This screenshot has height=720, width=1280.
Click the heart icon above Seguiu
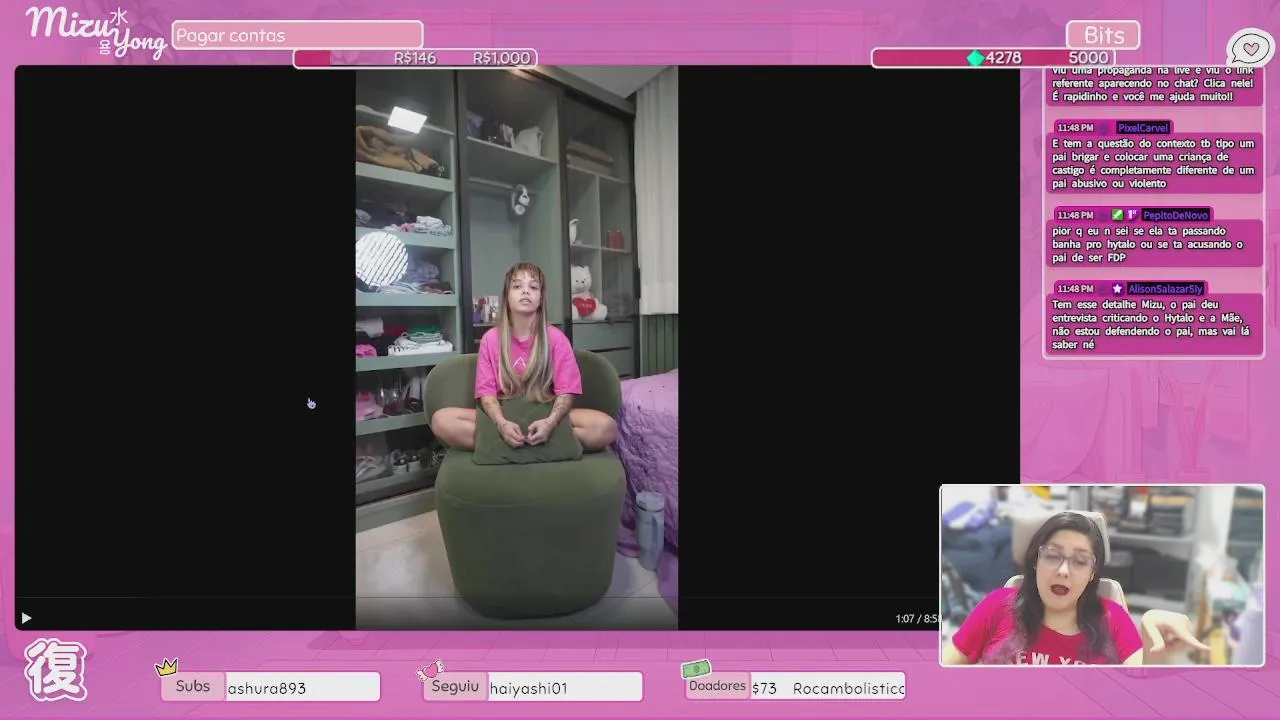pyautogui.click(x=431, y=669)
